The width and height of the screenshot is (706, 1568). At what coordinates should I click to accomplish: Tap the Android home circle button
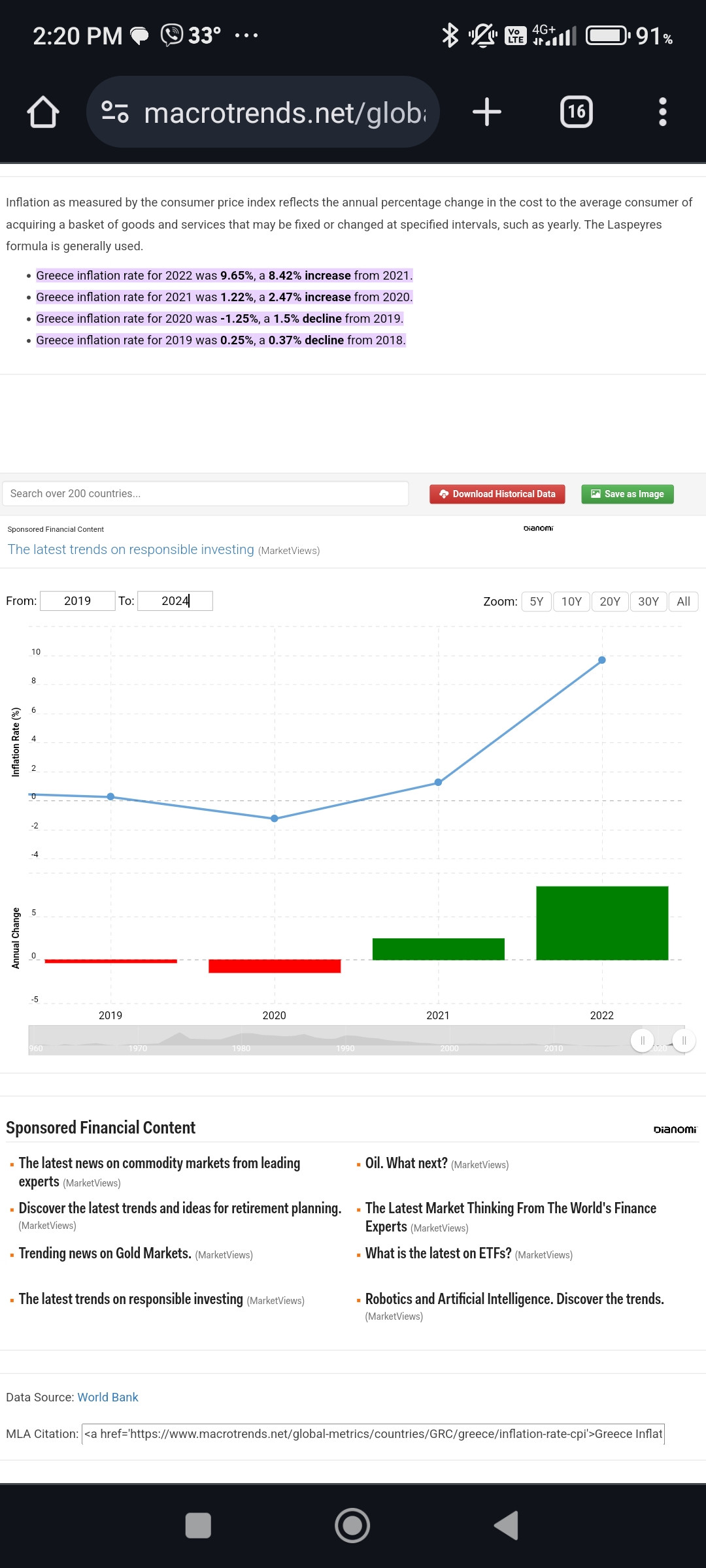[352, 1526]
